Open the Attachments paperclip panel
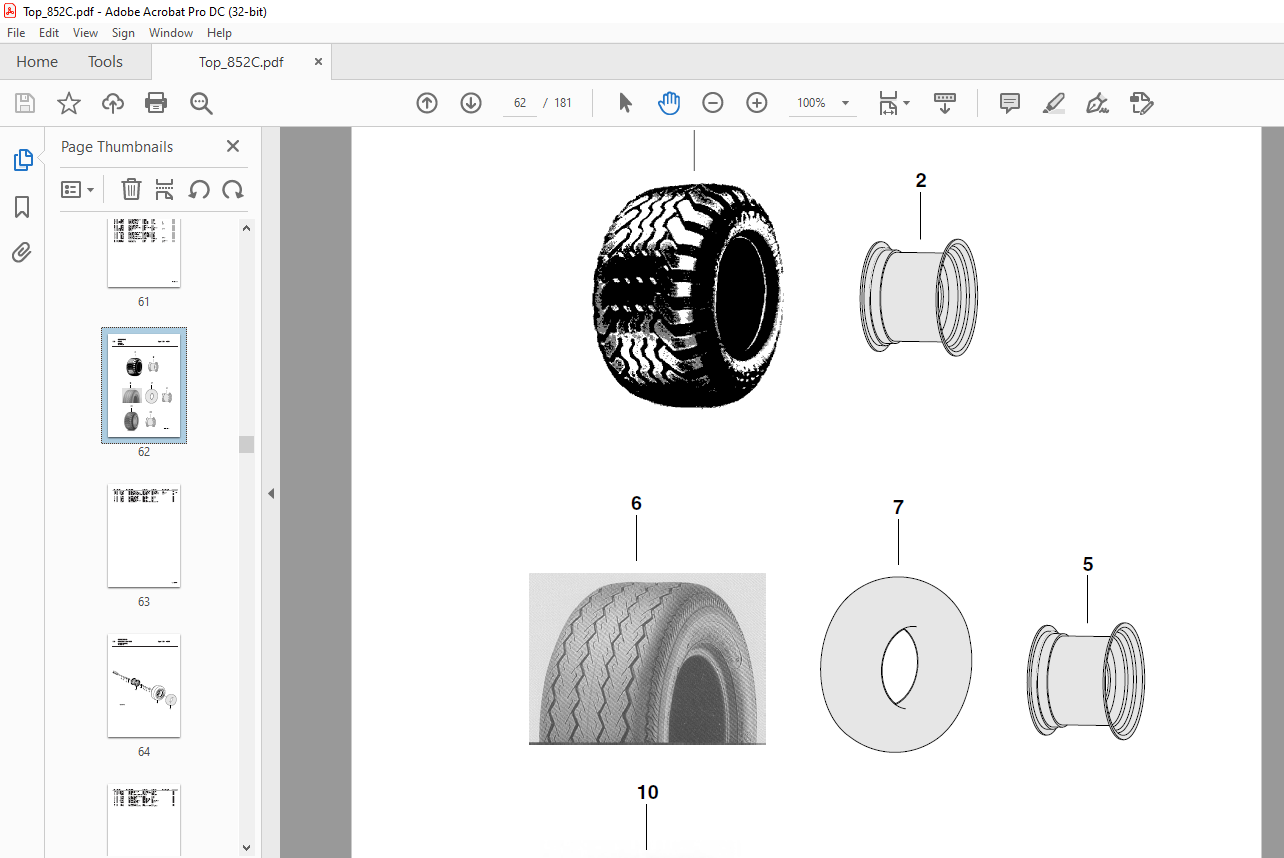The width and height of the screenshot is (1284, 858). click(x=22, y=253)
